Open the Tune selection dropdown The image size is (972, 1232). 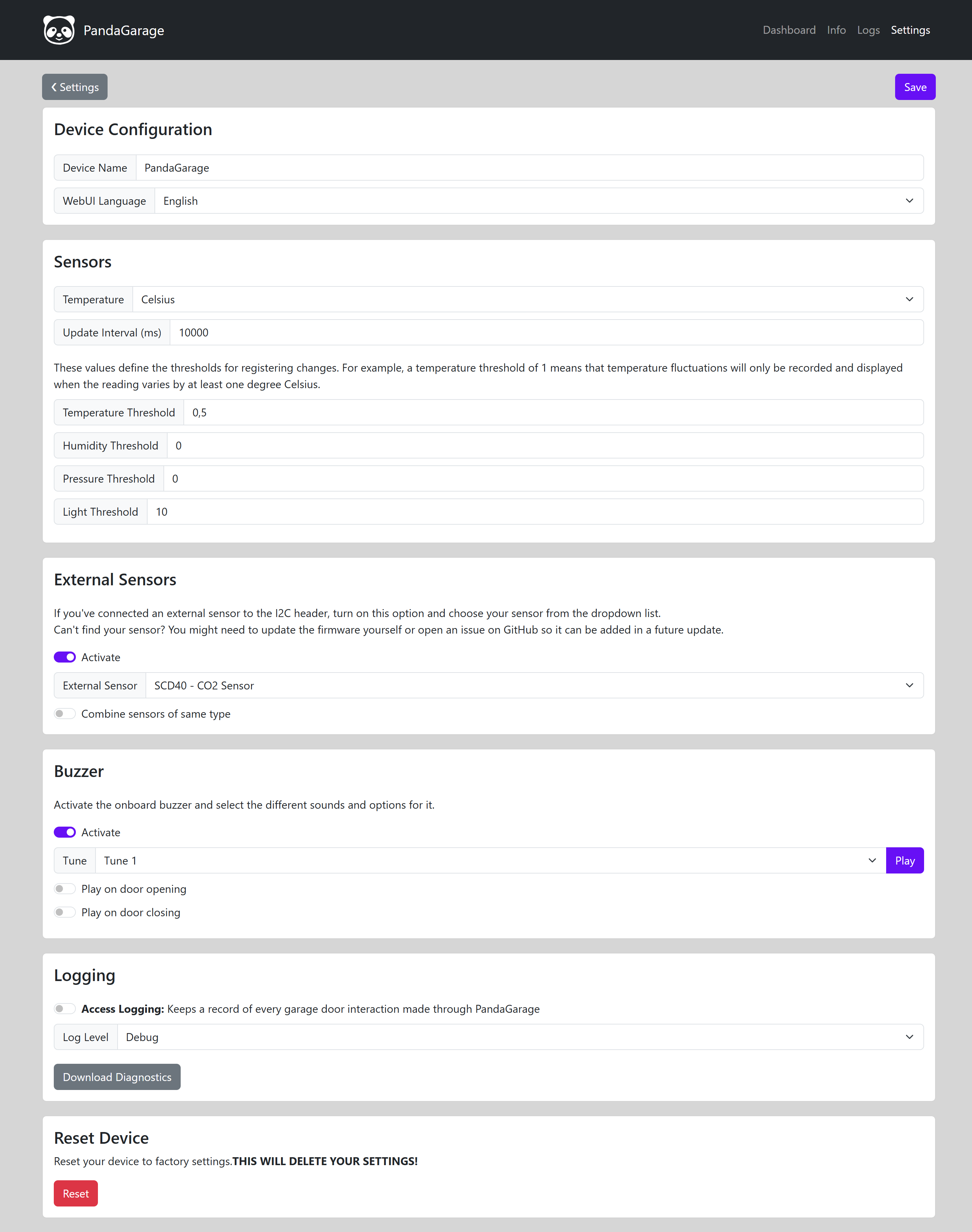click(490, 861)
